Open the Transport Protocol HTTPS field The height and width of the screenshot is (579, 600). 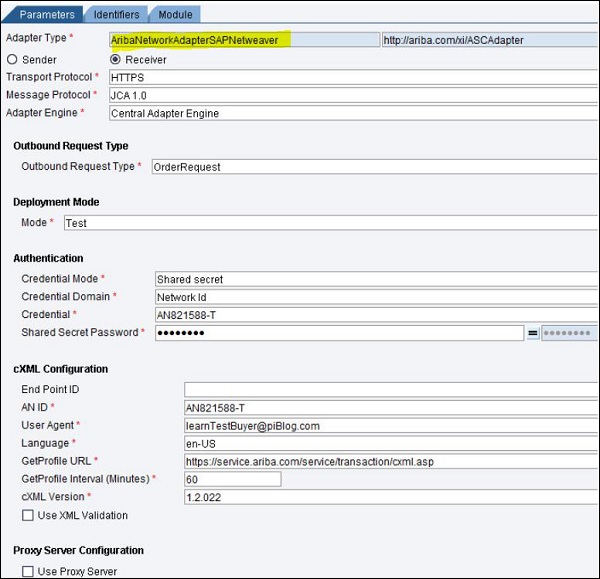350,77
